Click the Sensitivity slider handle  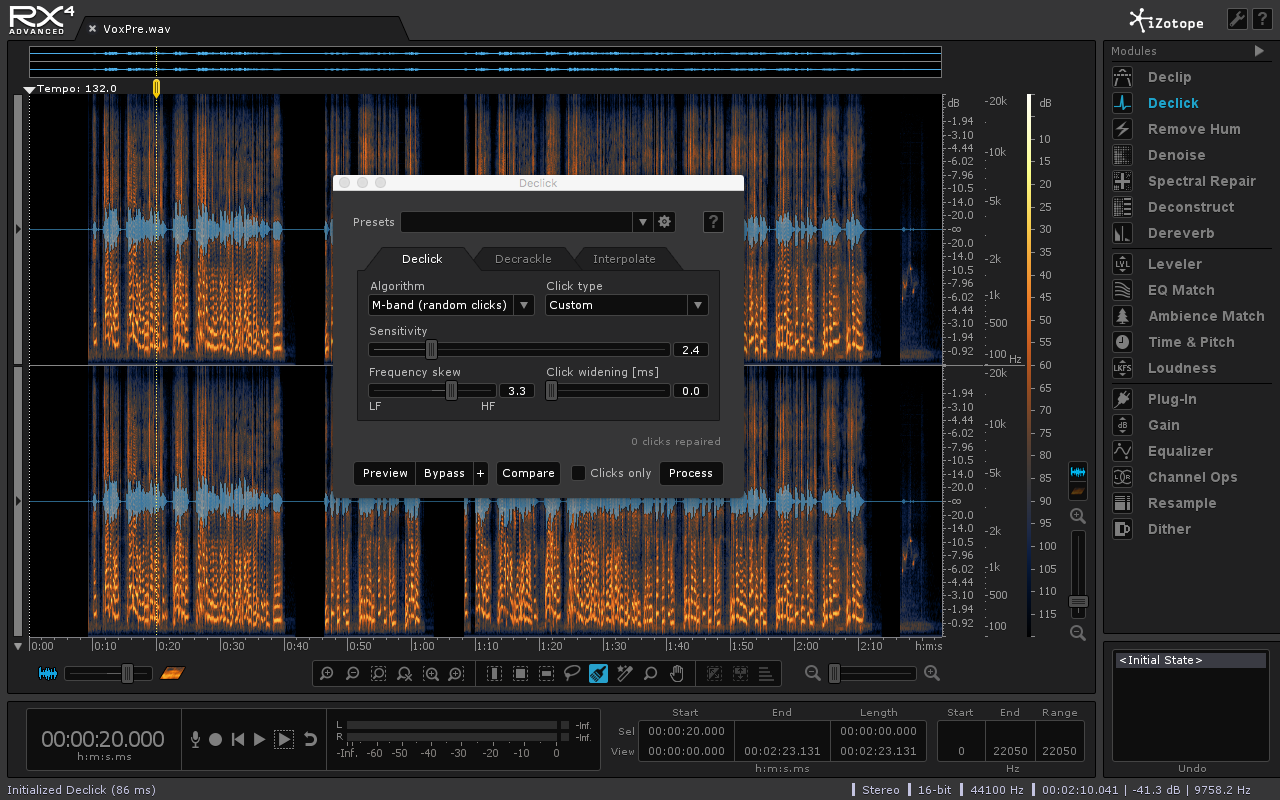click(x=431, y=350)
